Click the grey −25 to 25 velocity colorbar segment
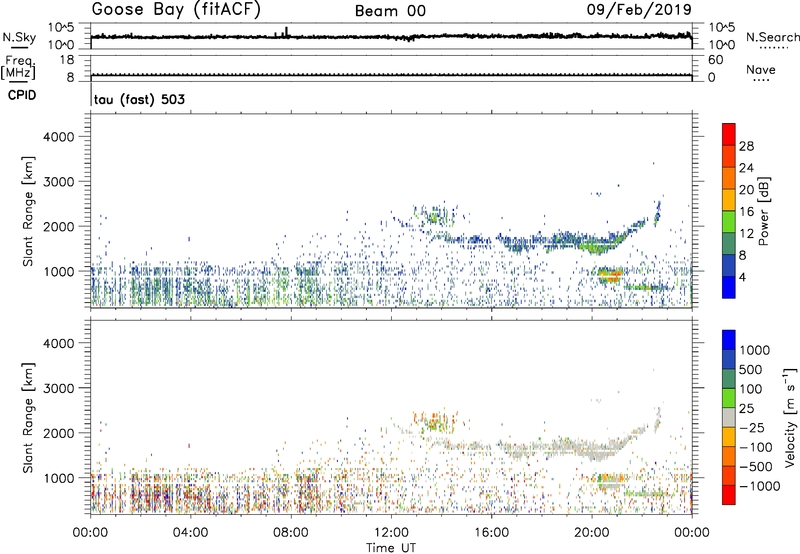 [729, 417]
